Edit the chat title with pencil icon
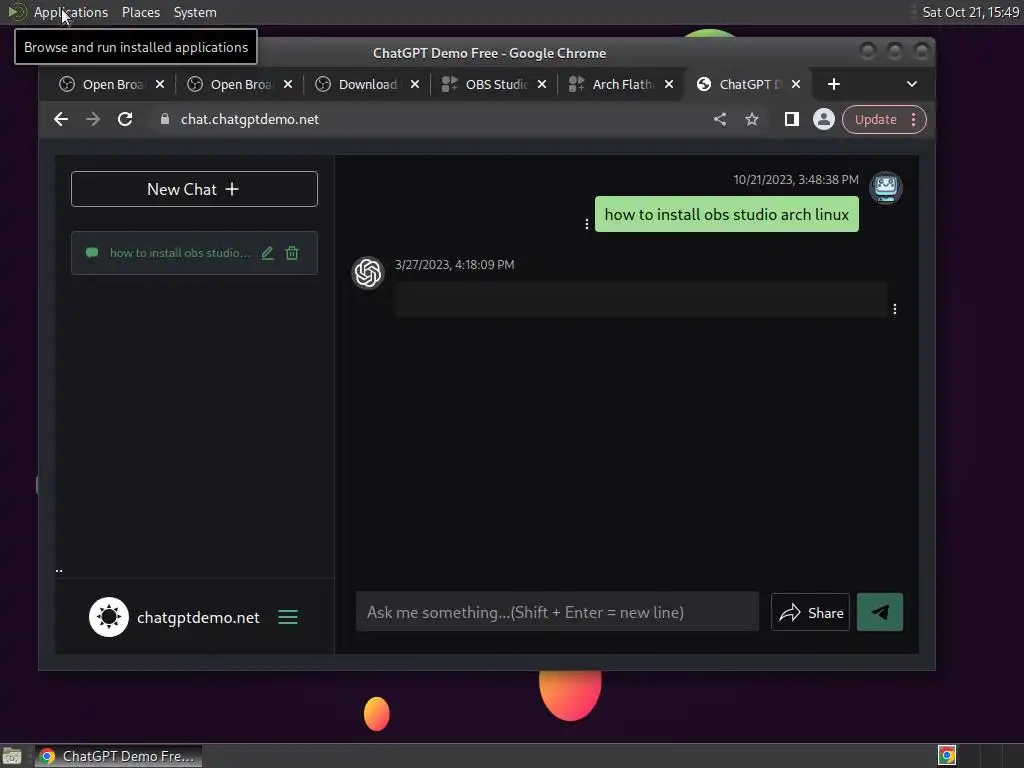Image resolution: width=1024 pixels, height=768 pixels. point(268,253)
